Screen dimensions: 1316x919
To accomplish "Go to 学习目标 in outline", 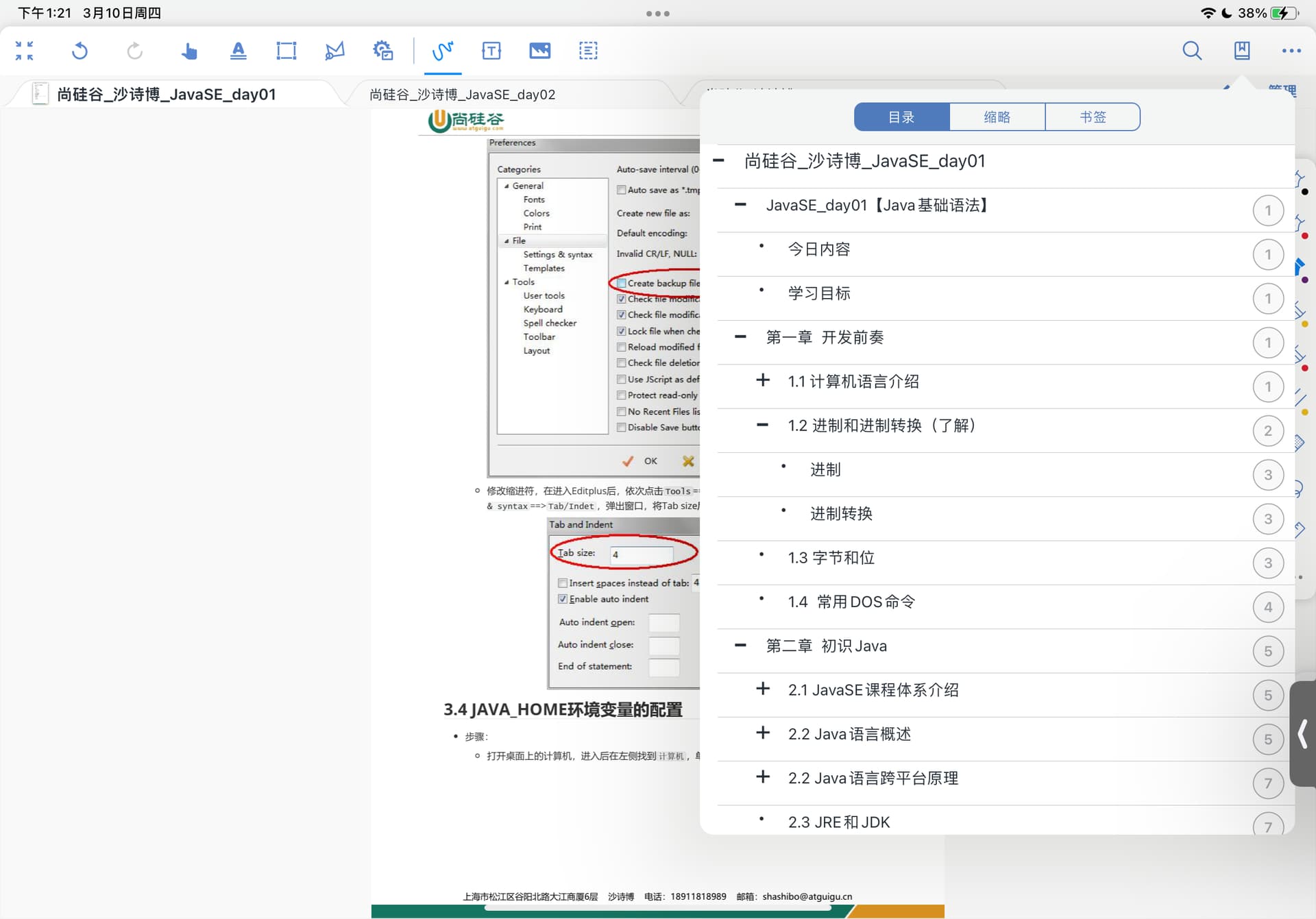I will pos(819,293).
